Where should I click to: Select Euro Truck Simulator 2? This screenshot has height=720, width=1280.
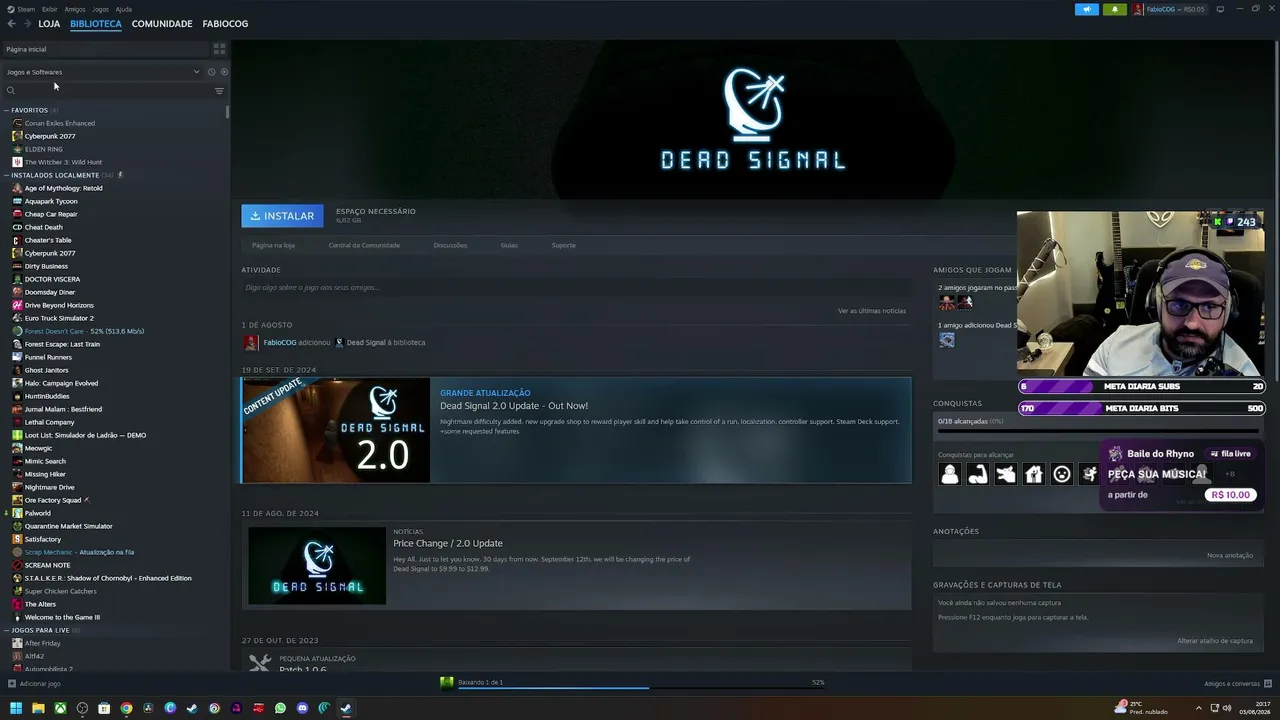point(59,318)
